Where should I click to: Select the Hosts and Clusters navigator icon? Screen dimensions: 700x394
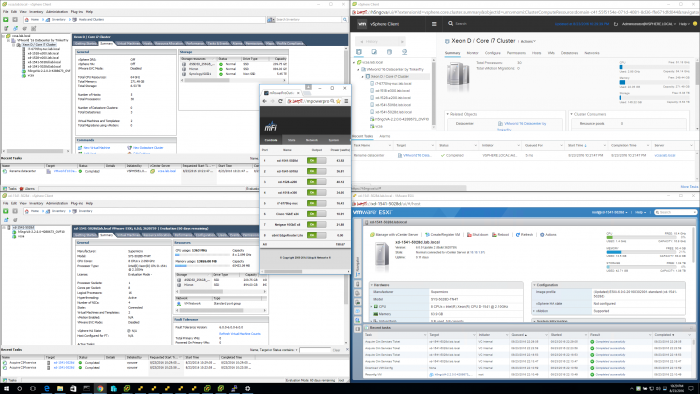point(359,52)
